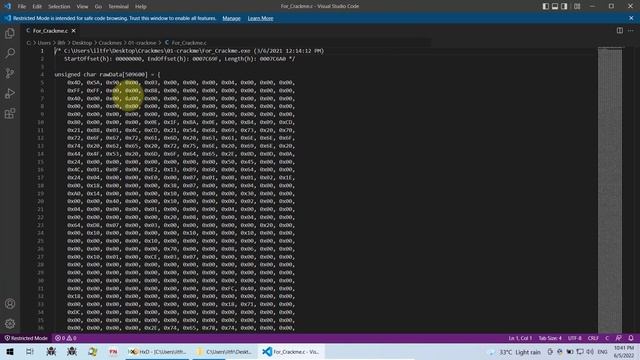
Task: Click the Manage link in the banner
Action: (231, 18)
